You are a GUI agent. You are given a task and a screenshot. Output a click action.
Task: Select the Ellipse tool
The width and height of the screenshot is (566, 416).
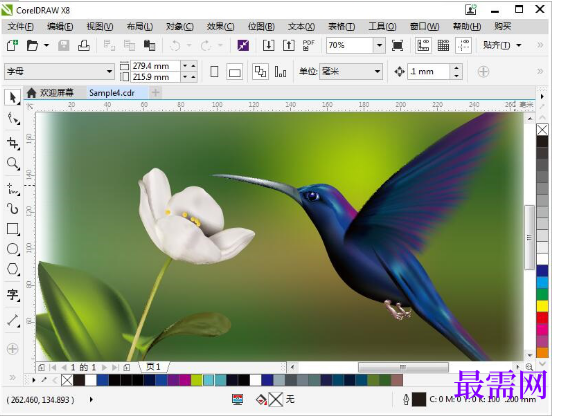[13, 249]
